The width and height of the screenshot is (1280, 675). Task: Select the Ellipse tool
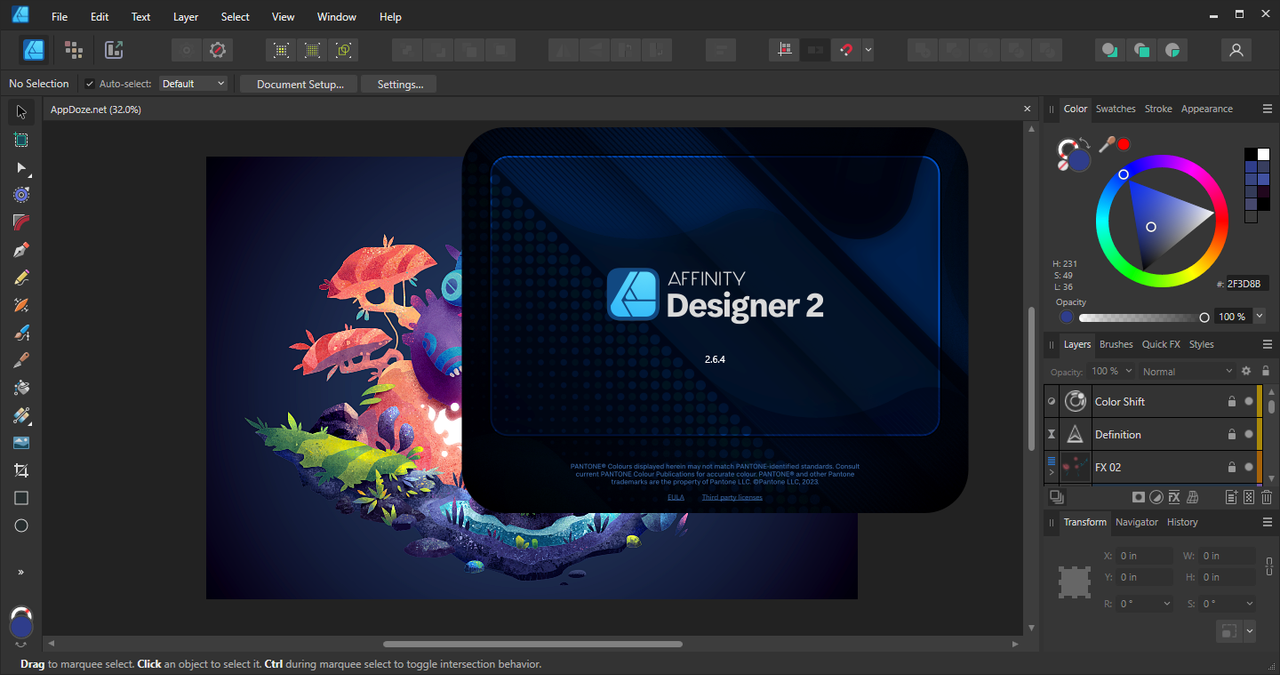[21, 525]
